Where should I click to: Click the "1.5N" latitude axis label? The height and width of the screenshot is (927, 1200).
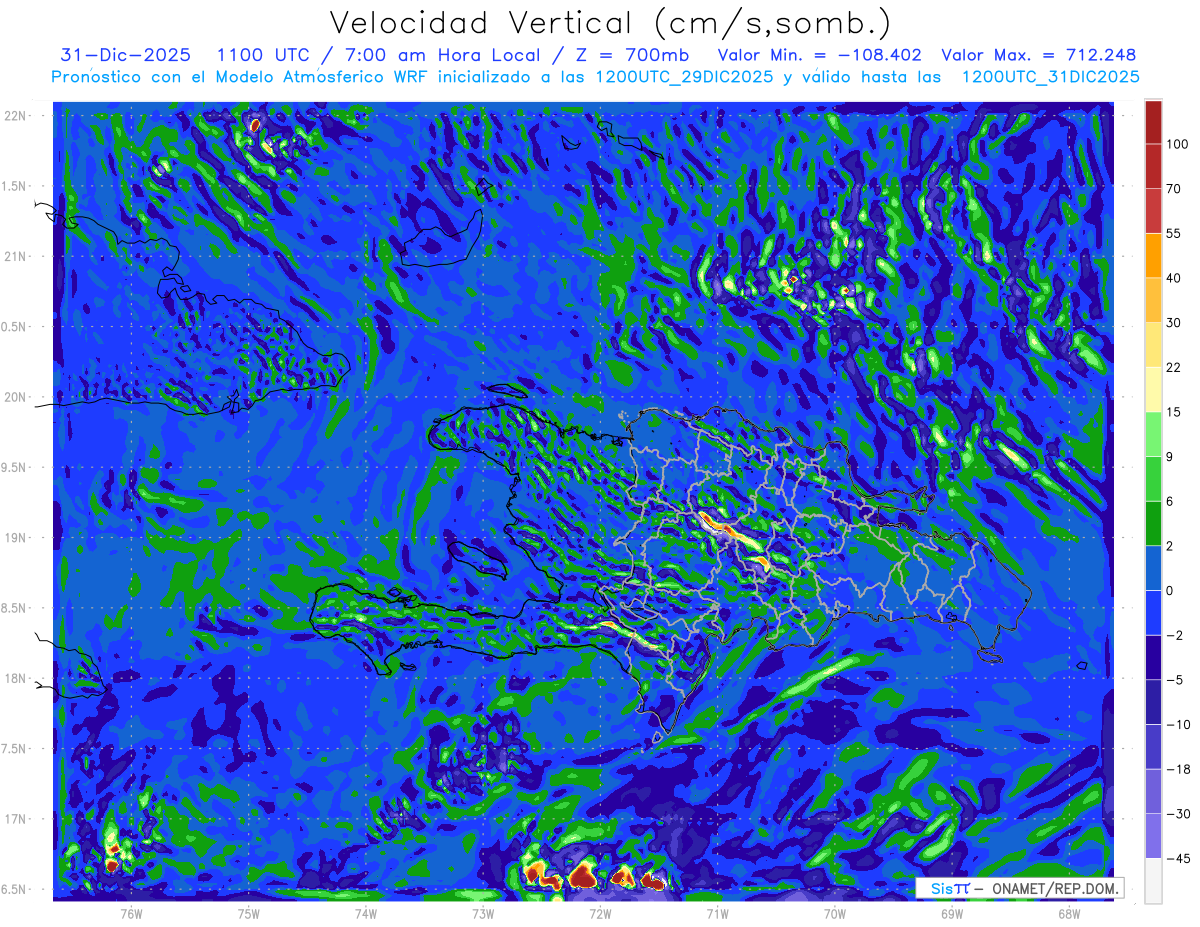point(15,186)
